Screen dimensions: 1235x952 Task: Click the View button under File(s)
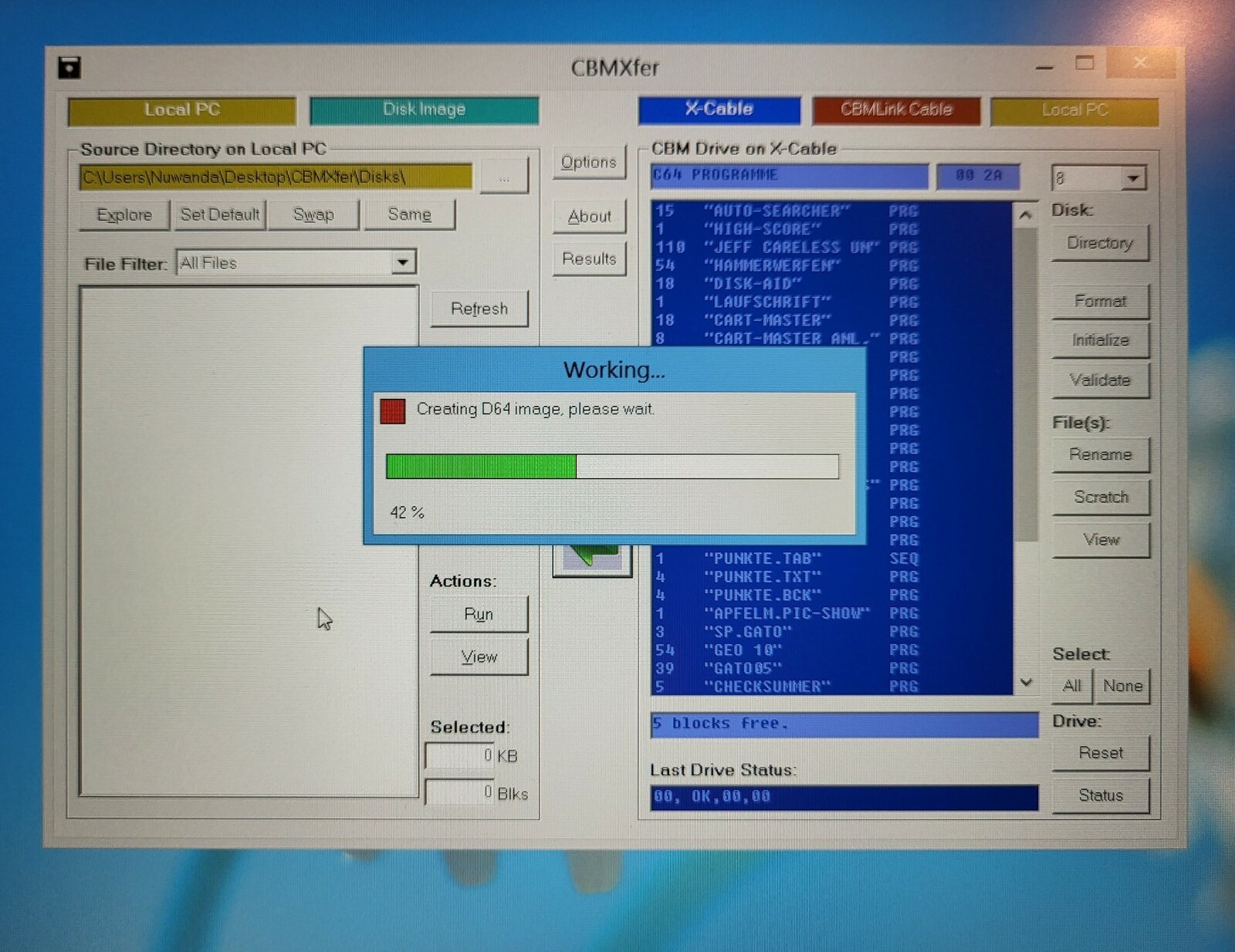pos(1100,540)
